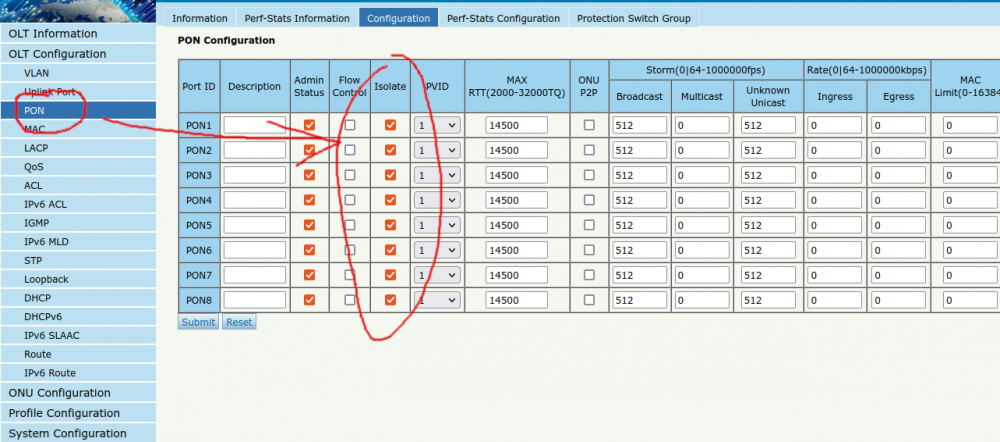Switch to Protection Switch Group tab
1000x442 pixels.
coord(633,18)
